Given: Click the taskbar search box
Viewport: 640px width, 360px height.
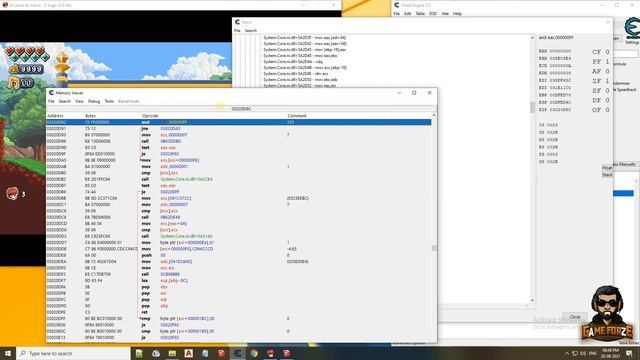Looking at the screenshot, I should click(x=73, y=353).
